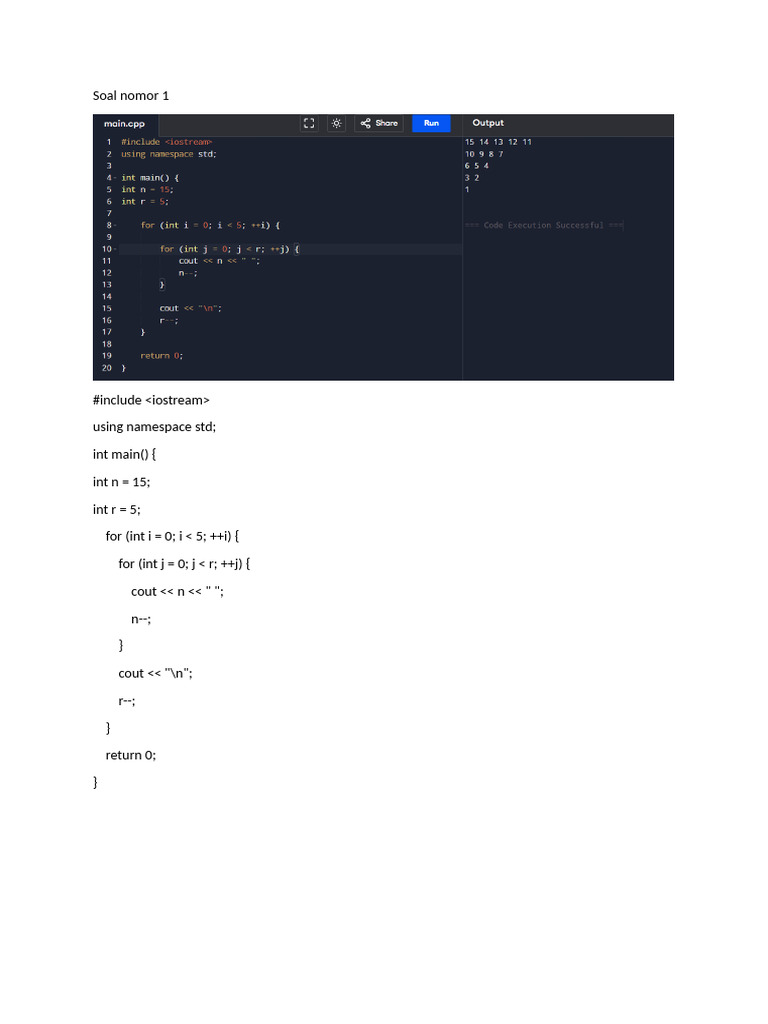This screenshot has height=1024, width=768.
Task: Click the code line '#include <iostream>' in editor
Action: pyautogui.click(x=167, y=142)
